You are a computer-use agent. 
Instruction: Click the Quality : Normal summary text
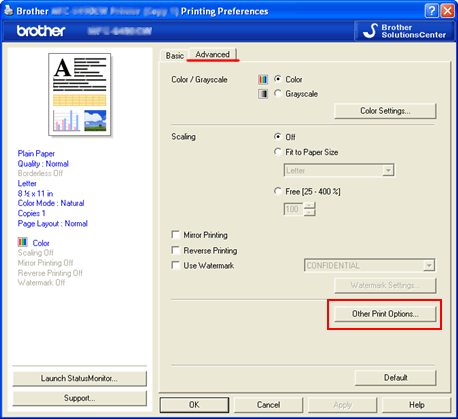(43, 164)
